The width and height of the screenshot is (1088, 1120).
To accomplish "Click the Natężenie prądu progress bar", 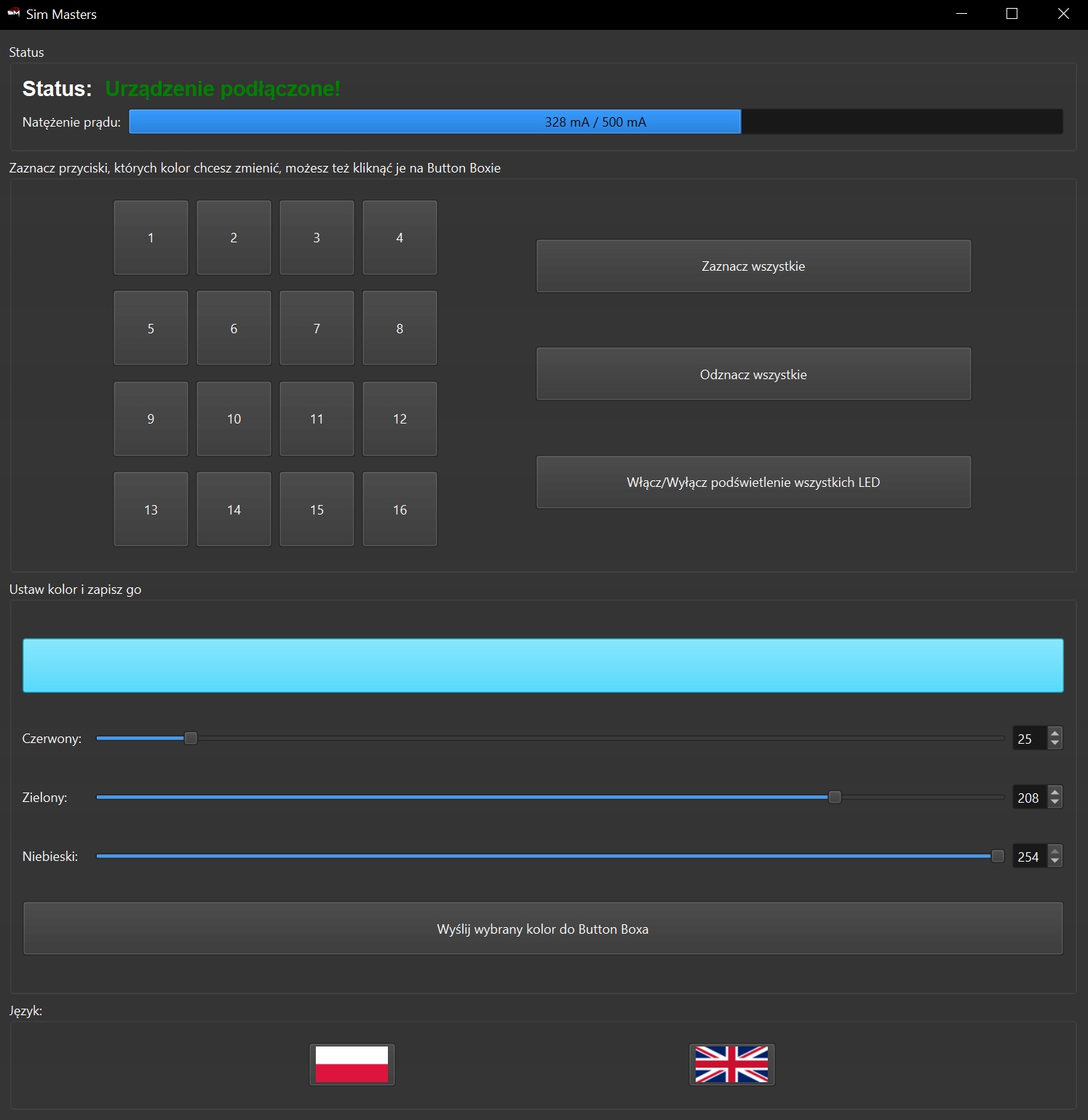I will coord(596,122).
